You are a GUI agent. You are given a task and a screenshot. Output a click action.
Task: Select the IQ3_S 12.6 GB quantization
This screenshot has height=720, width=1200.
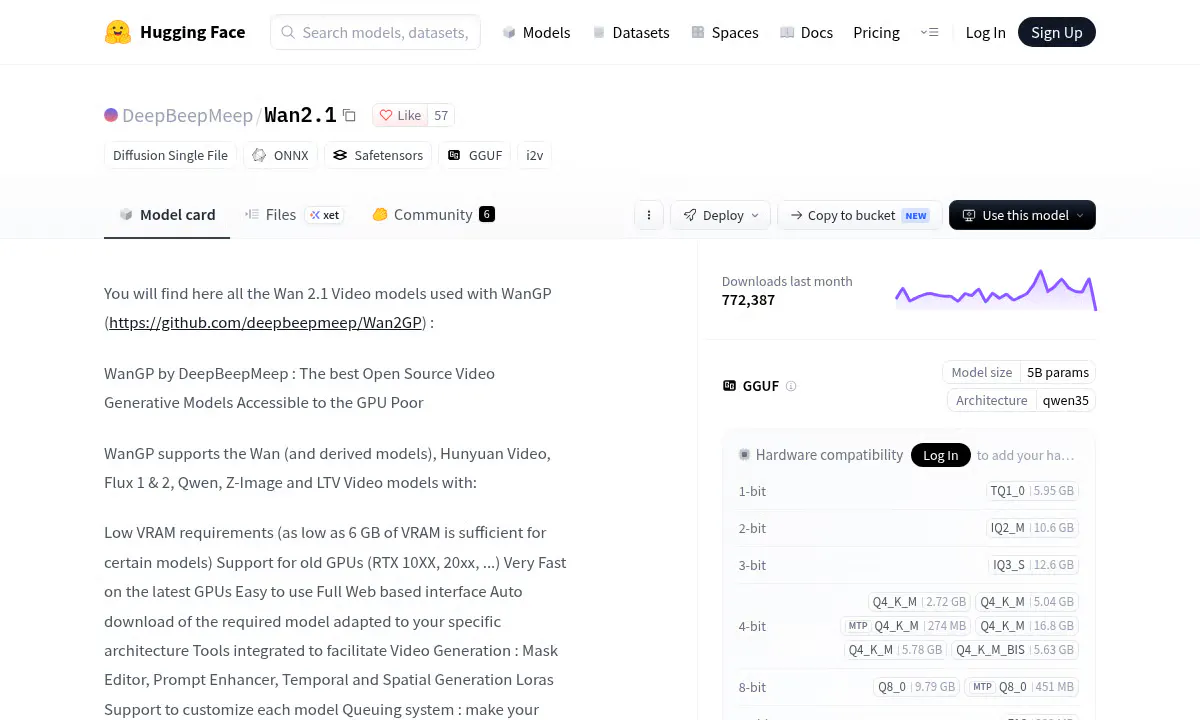click(1033, 565)
